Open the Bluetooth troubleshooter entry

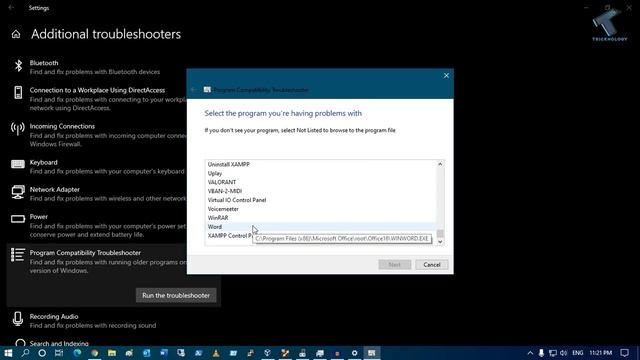pos(96,67)
